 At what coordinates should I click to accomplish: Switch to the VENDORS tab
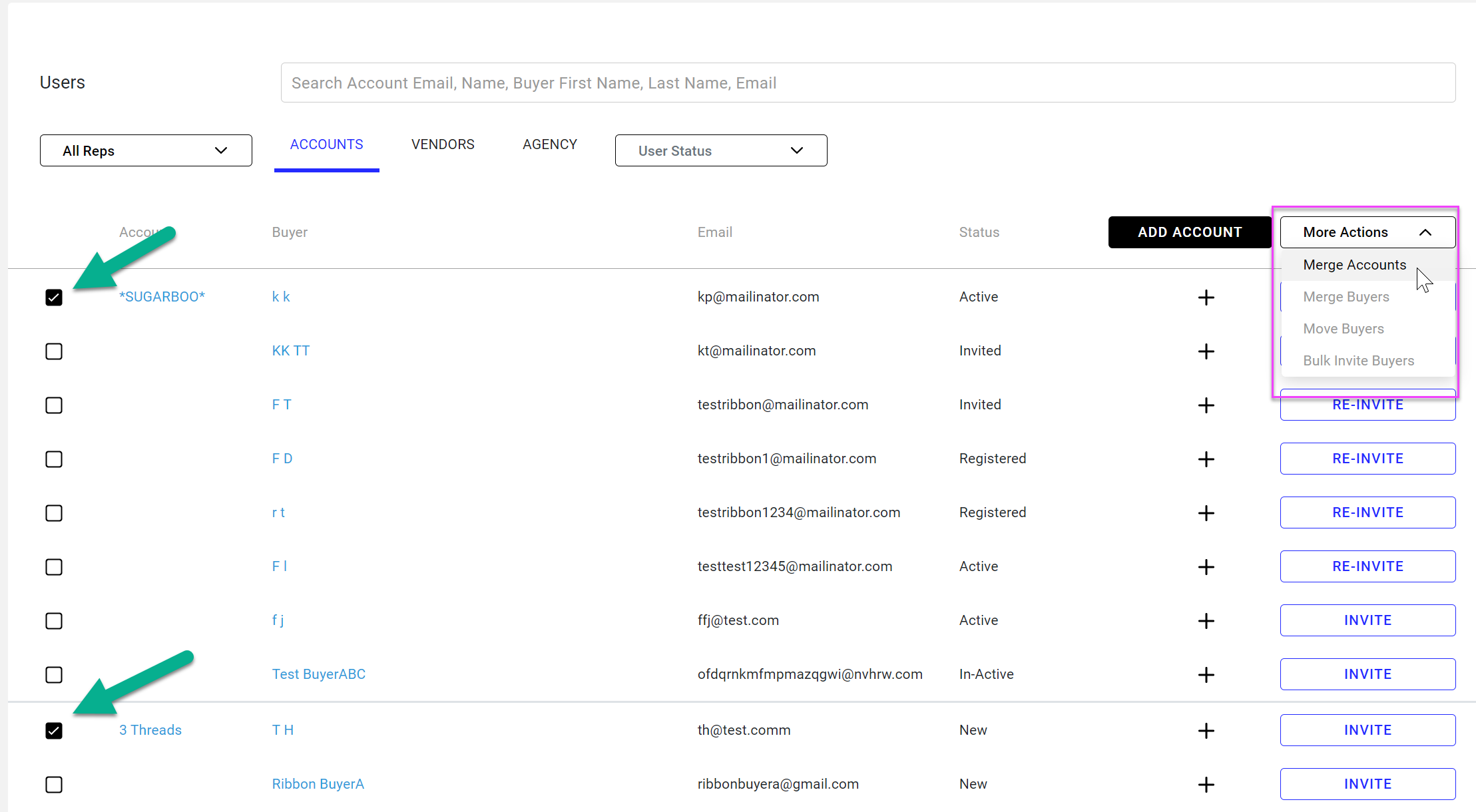(443, 144)
